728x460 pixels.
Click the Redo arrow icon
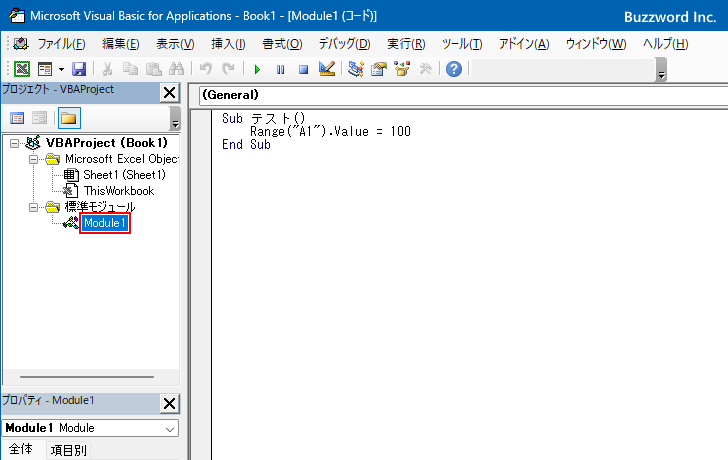point(228,69)
